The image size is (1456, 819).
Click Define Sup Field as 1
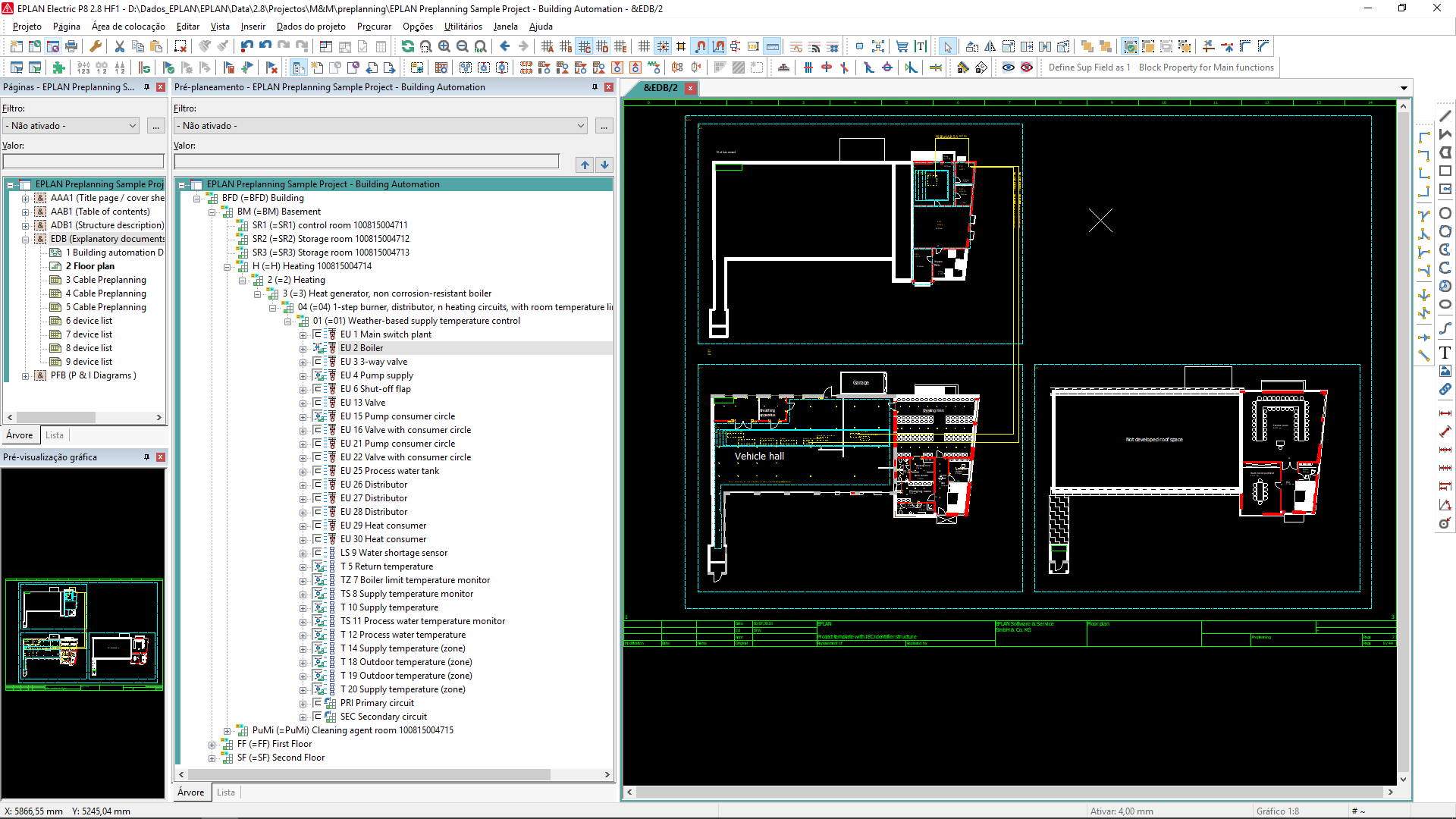click(x=1089, y=67)
